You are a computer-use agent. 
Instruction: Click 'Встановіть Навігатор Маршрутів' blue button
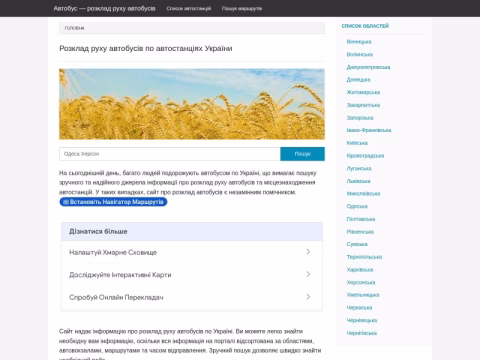click(x=113, y=202)
